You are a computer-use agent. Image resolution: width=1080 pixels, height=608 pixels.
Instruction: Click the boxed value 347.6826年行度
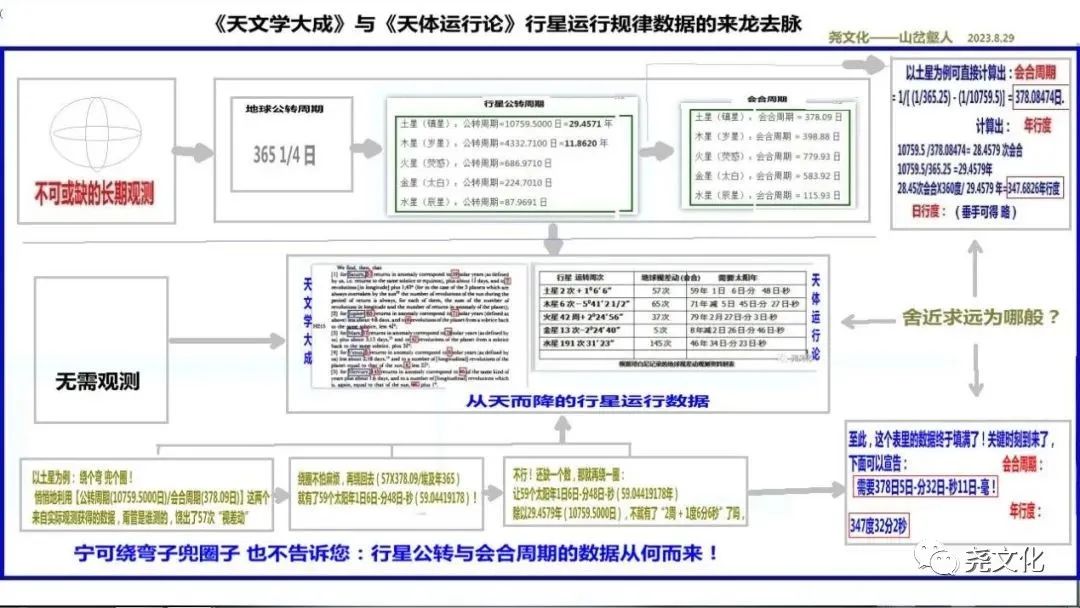point(1035,188)
